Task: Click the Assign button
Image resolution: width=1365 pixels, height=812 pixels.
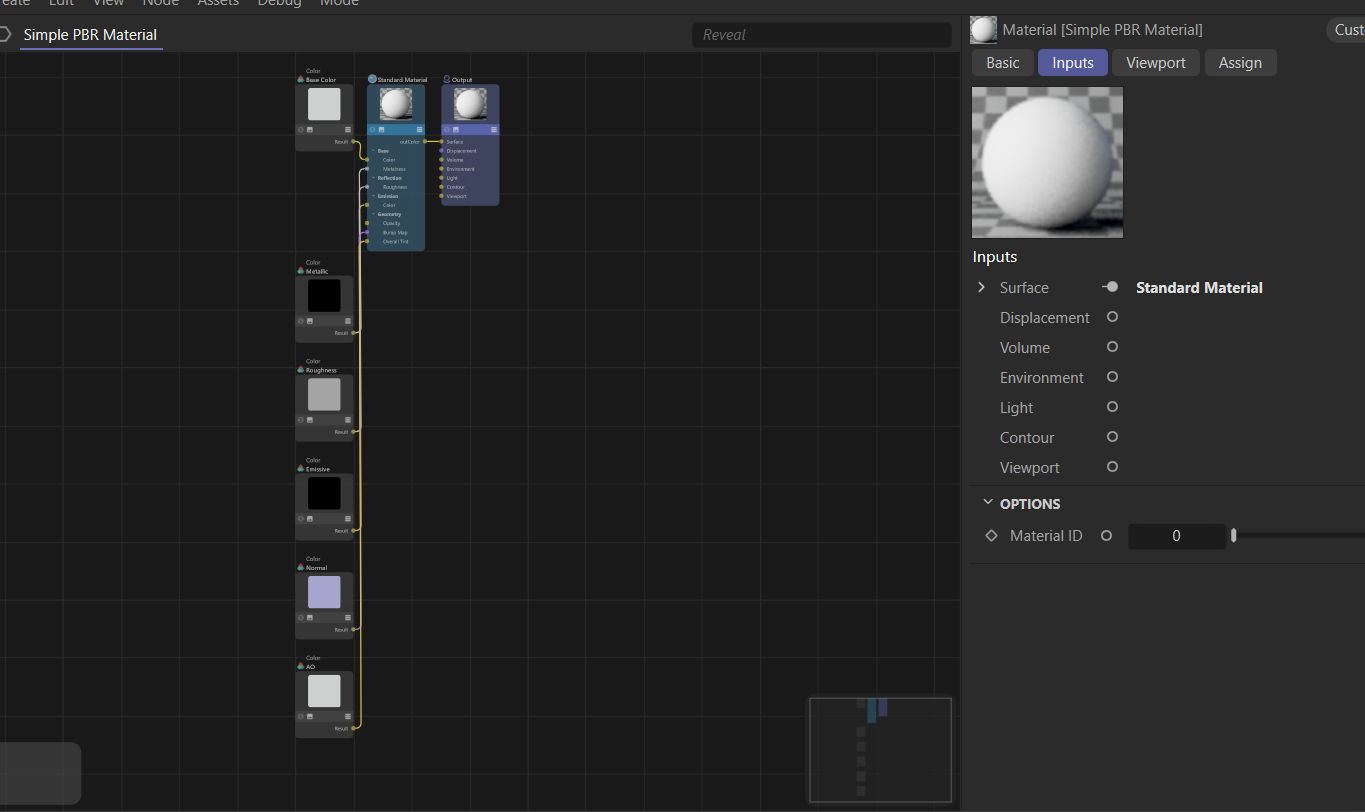Action: [1240, 63]
